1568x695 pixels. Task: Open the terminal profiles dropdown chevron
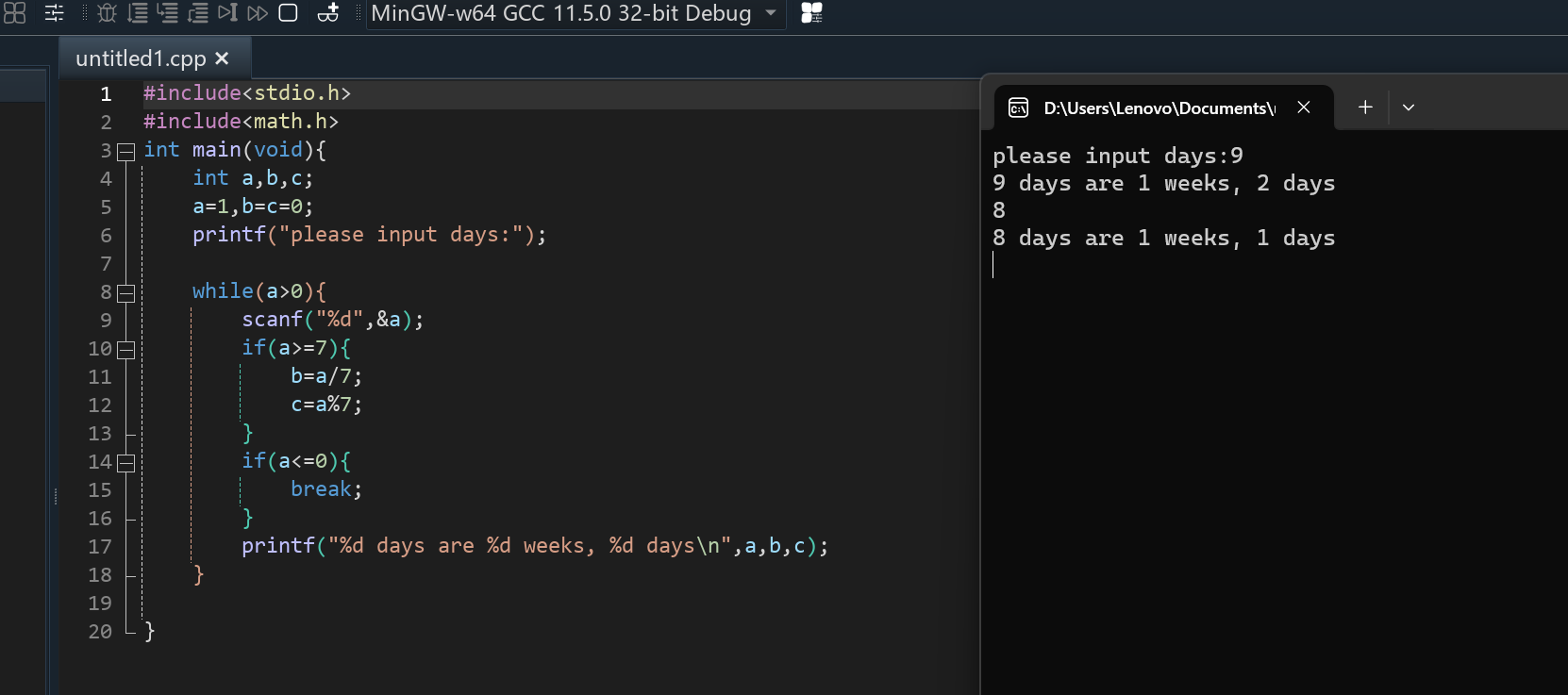[x=1409, y=108]
